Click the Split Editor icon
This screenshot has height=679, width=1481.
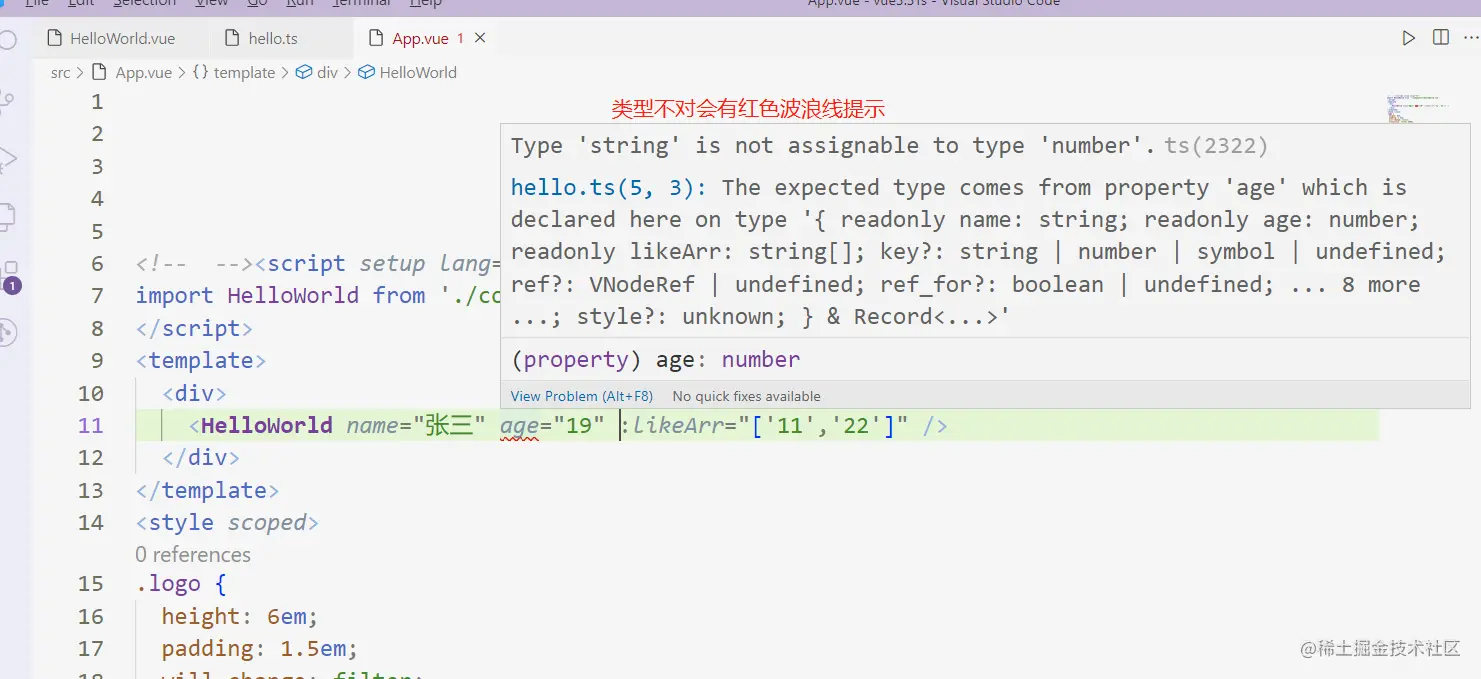[1441, 38]
